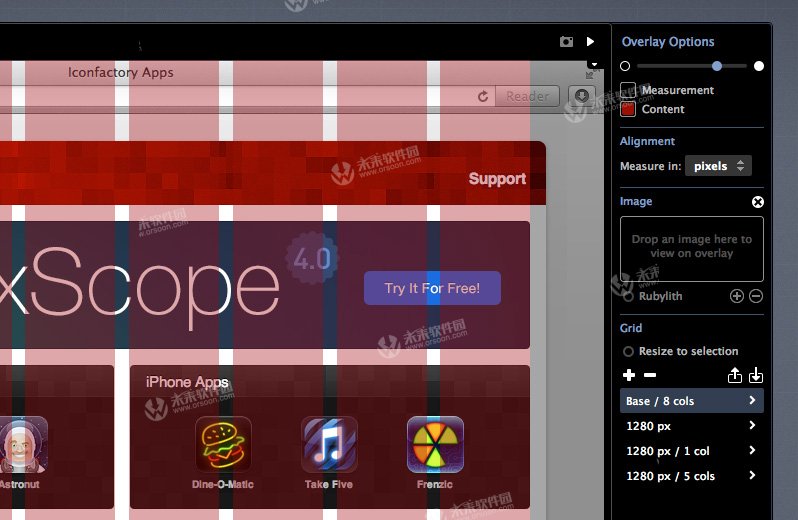This screenshot has height=520, width=798.
Task: Open the Frenzic app icon
Action: pos(435,444)
